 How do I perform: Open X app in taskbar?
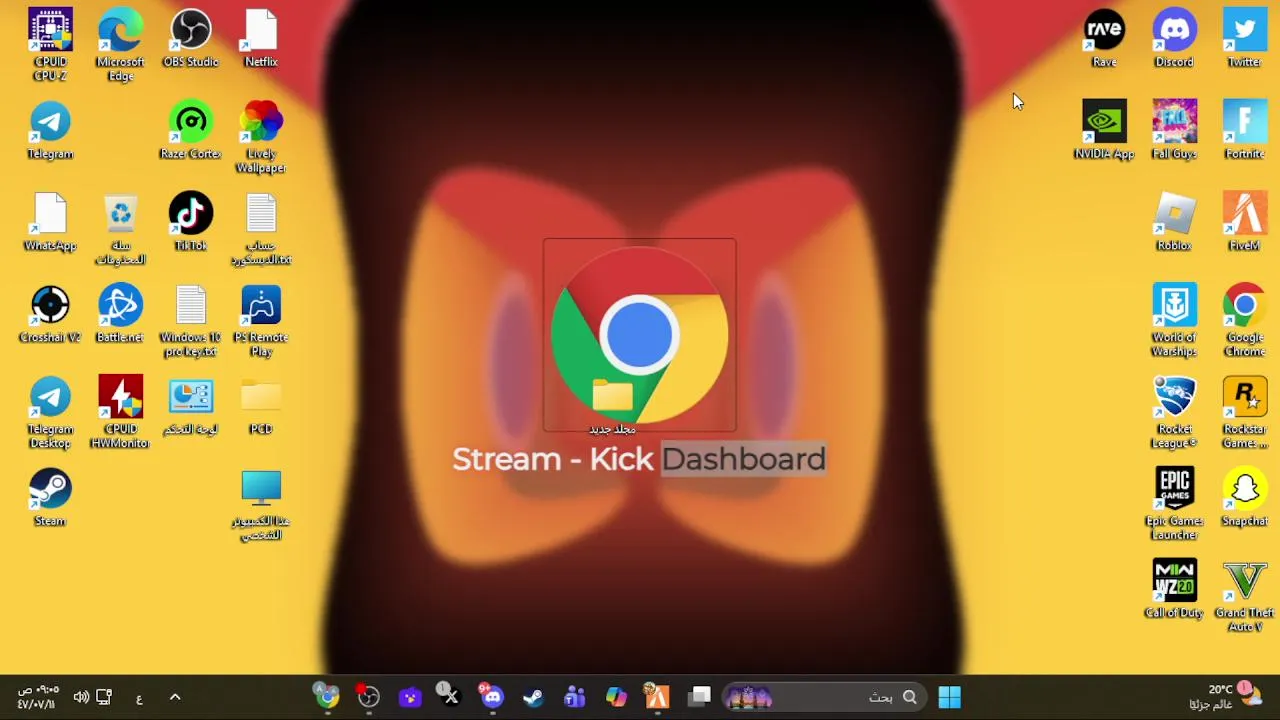(449, 697)
